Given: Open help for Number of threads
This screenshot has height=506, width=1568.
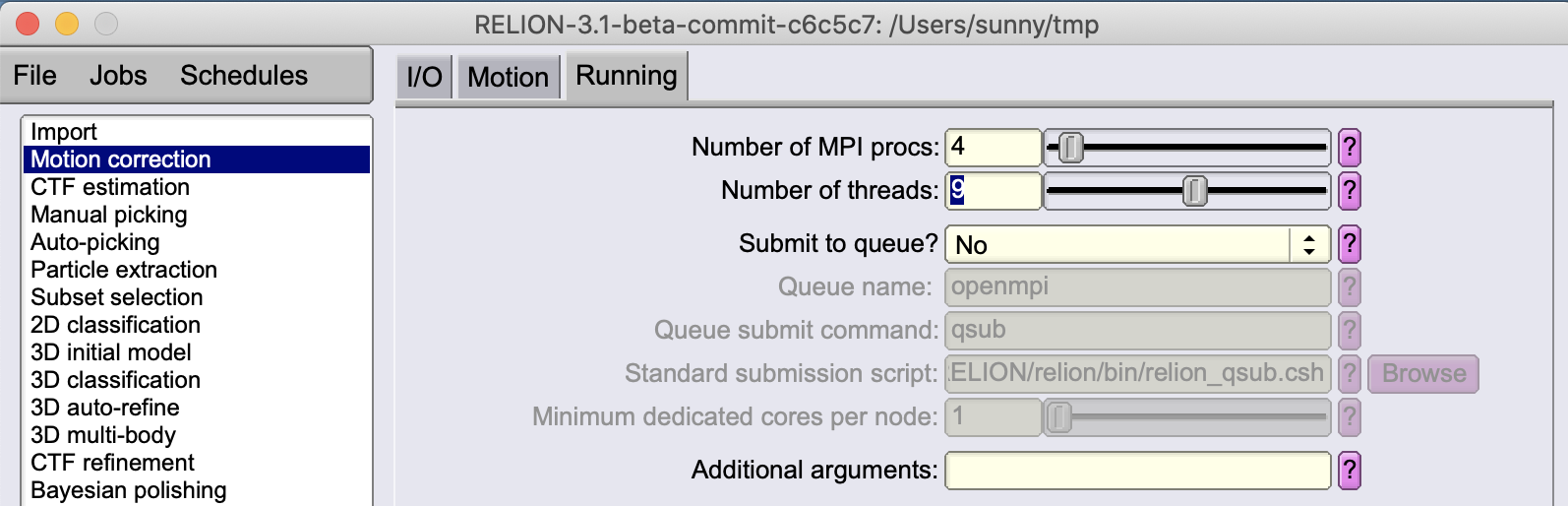Looking at the screenshot, I should (1350, 191).
